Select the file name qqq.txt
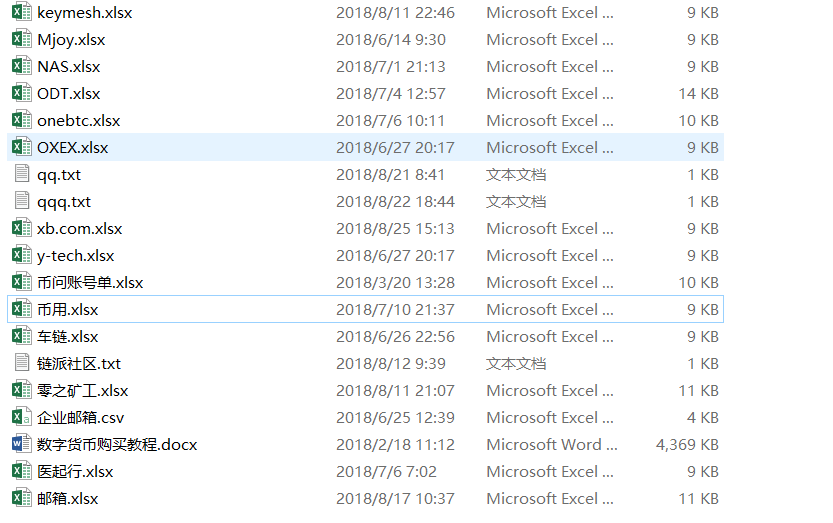 (64, 202)
